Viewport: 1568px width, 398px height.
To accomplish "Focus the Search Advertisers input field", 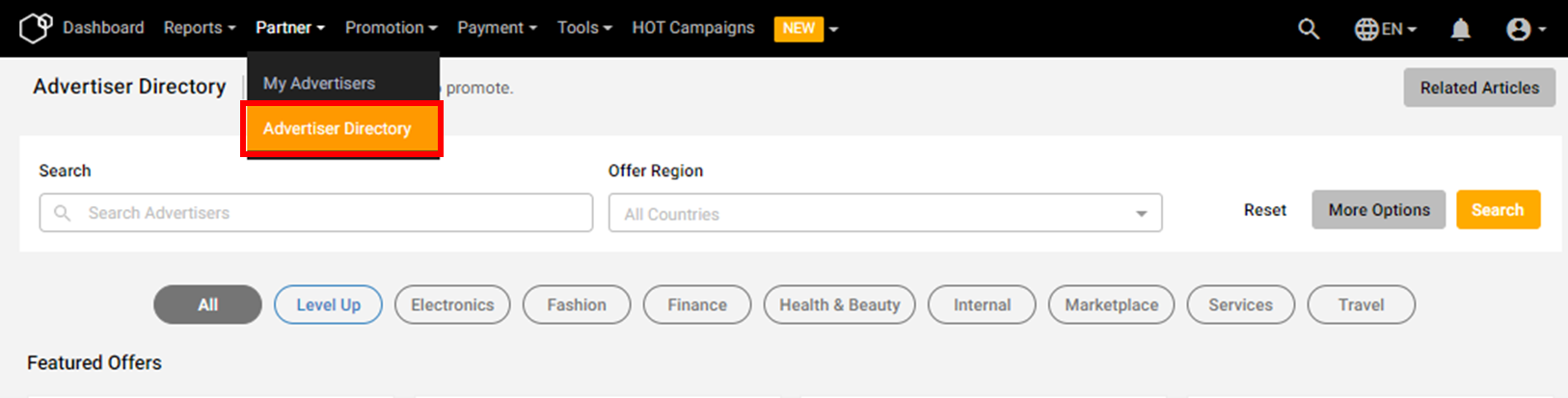I will [x=316, y=213].
